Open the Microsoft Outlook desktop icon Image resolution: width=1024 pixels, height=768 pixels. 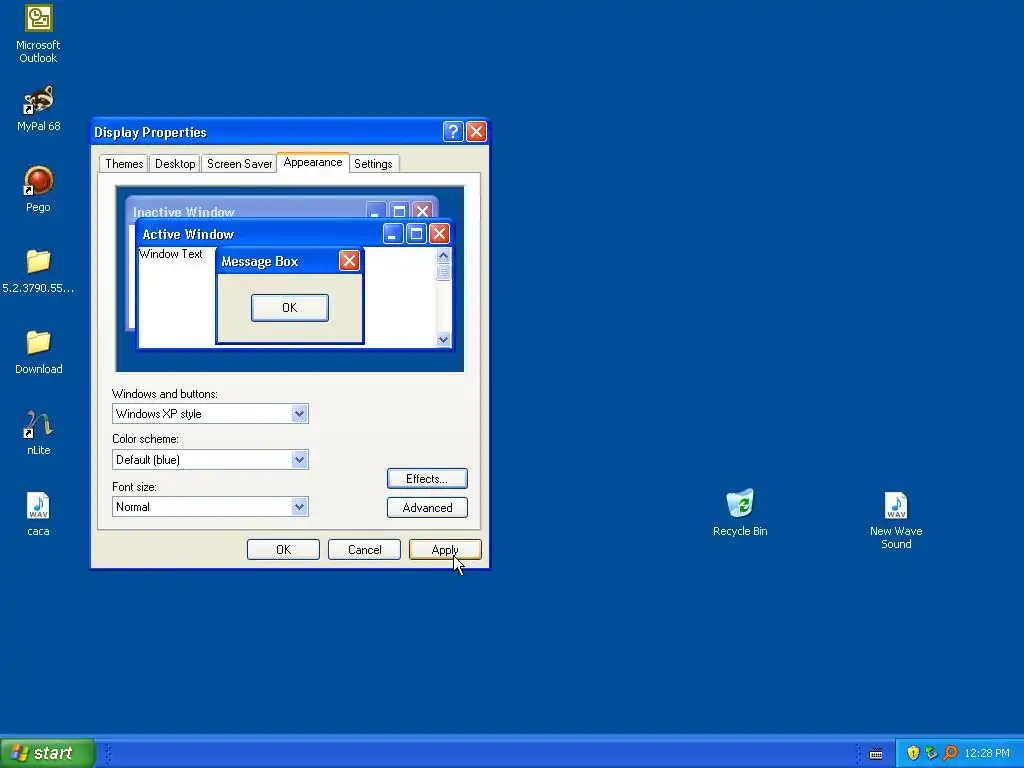(38, 34)
